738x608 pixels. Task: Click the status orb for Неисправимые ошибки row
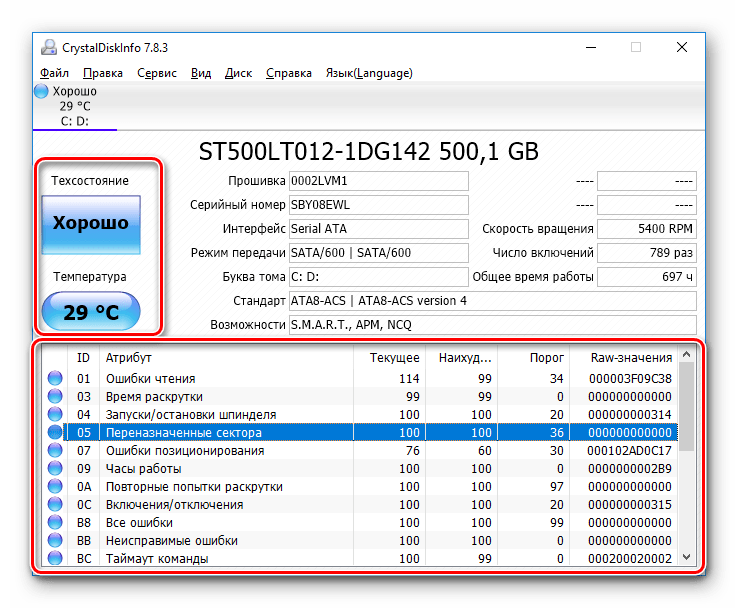pyautogui.click(x=55, y=540)
